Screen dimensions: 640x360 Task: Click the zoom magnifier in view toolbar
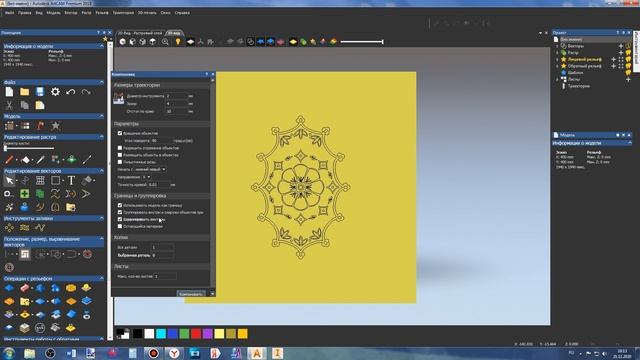[165, 42]
